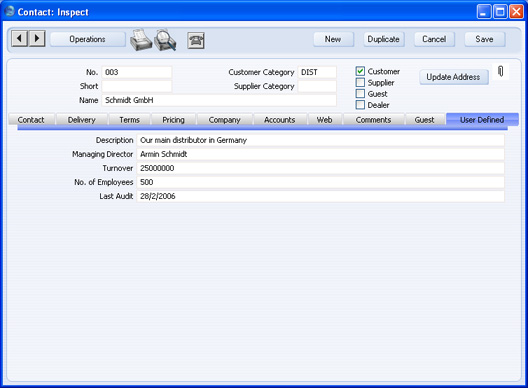
Task: Edit the Turnover field 25000000
Action: coord(320,168)
